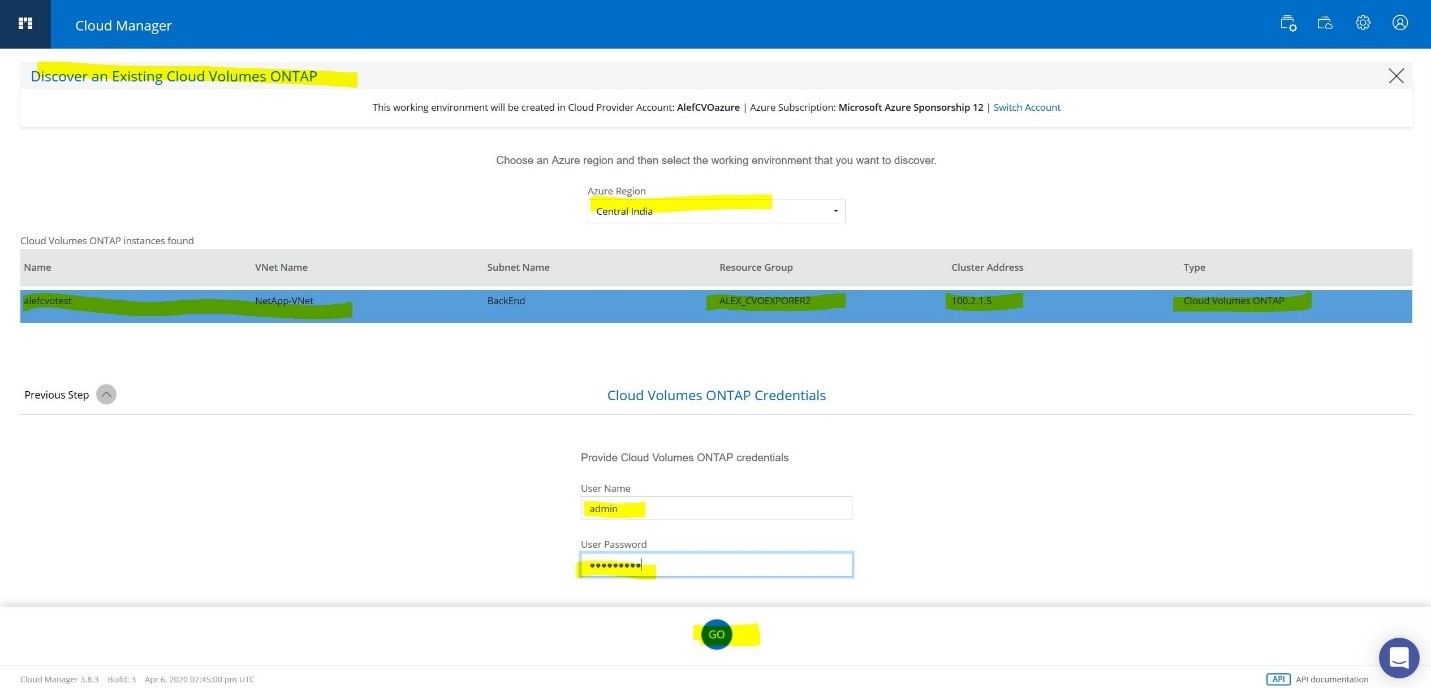Open the Azure Region dropdown
1431x688 pixels.
point(716,211)
